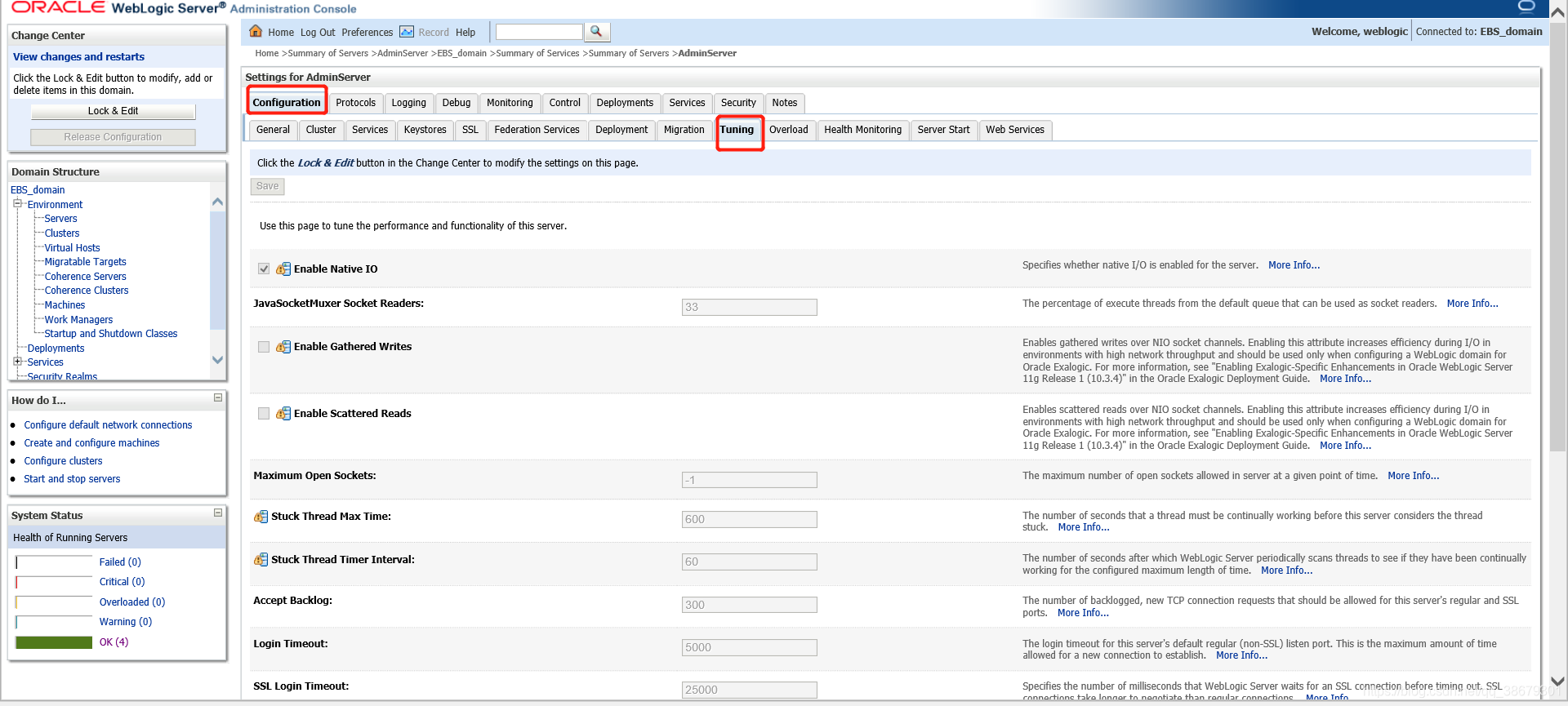Open the Control tab

point(565,103)
